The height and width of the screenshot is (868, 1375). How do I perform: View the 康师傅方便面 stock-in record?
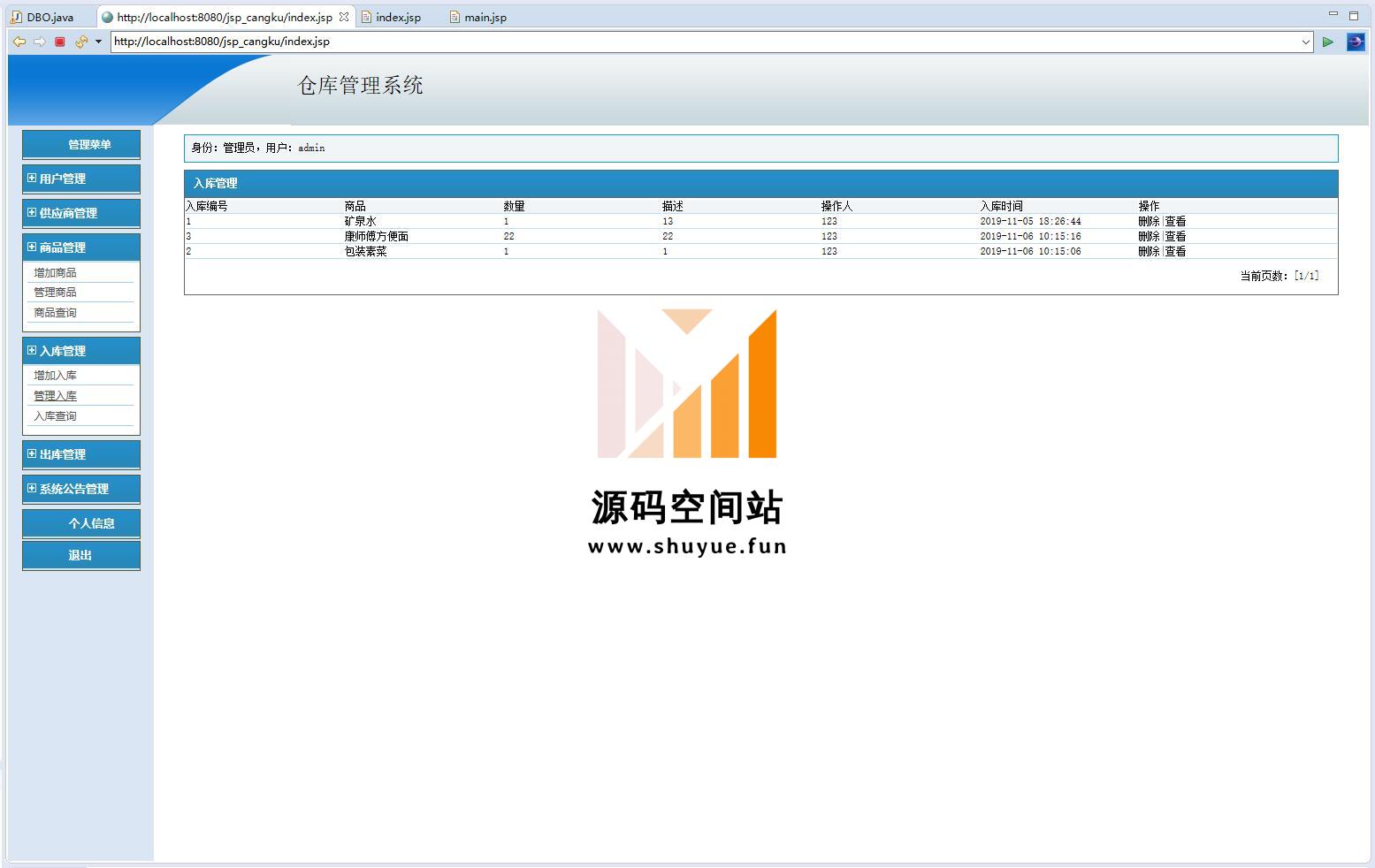[1175, 237]
